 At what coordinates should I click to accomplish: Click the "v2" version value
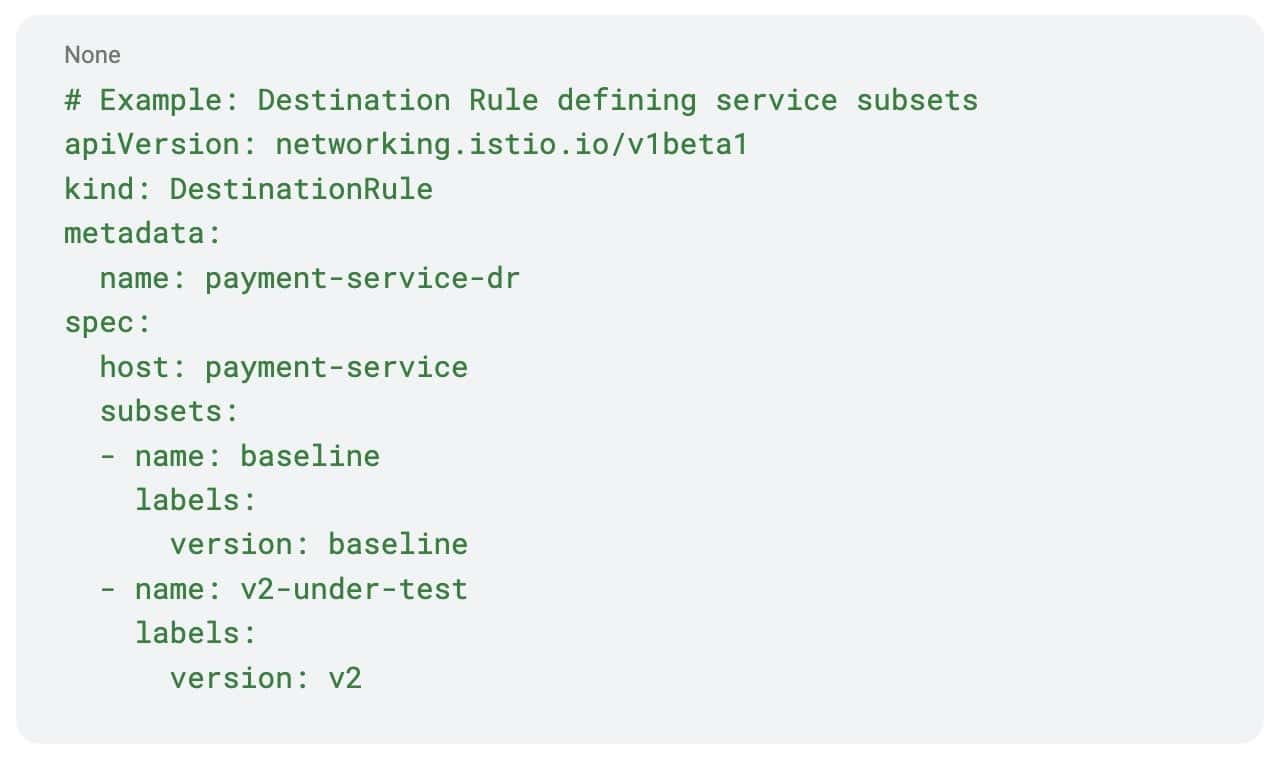click(x=345, y=678)
